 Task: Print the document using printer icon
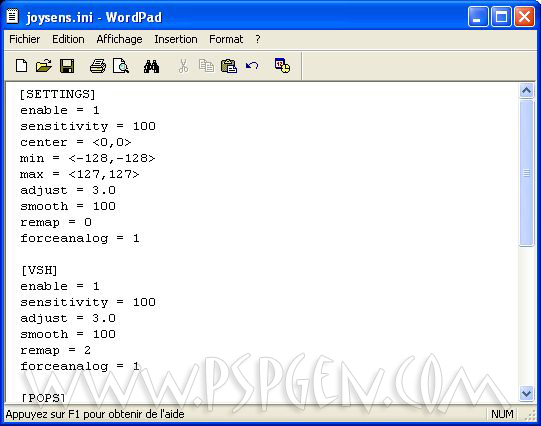click(98, 66)
